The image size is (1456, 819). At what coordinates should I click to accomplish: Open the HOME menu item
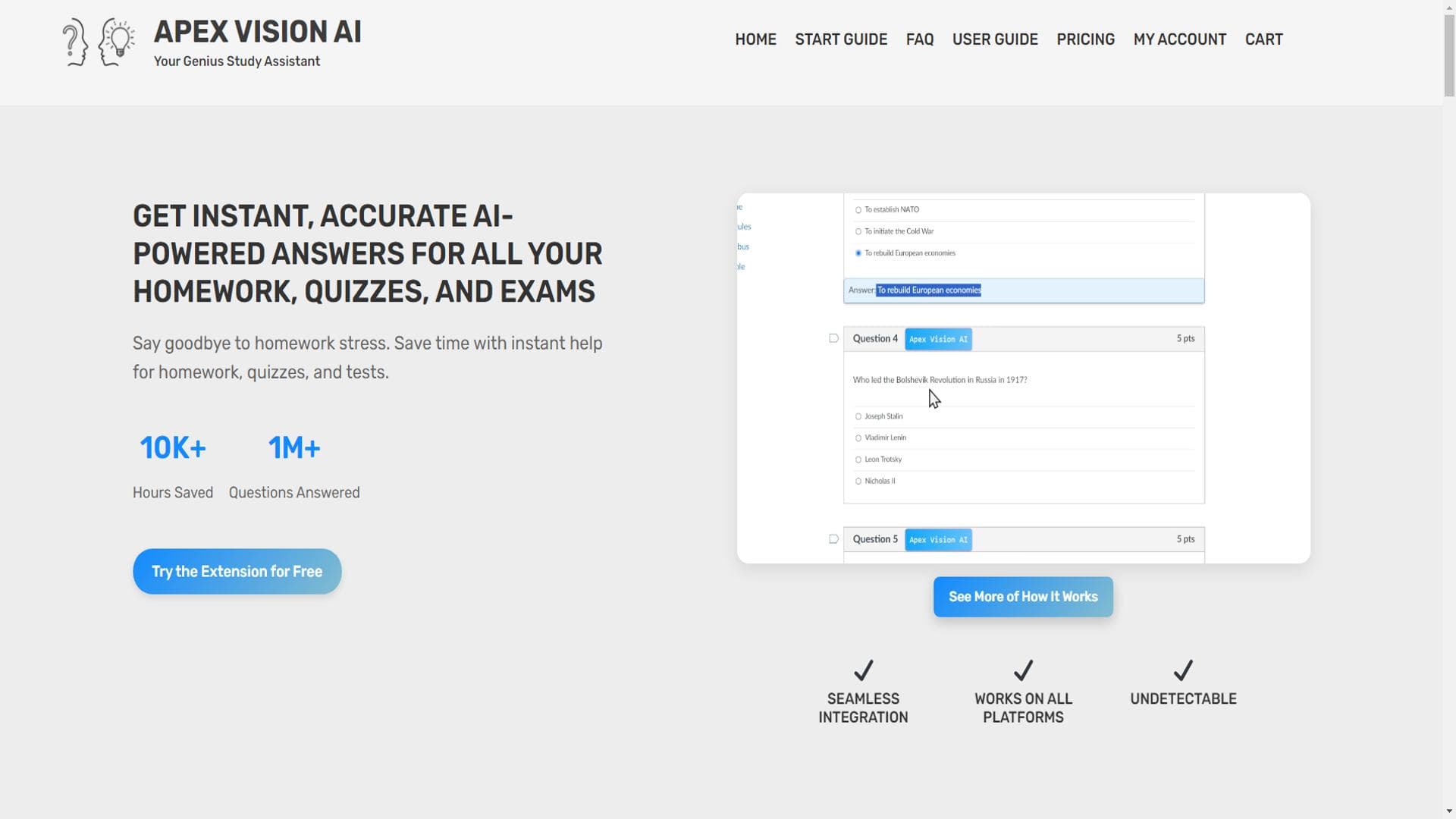click(755, 39)
